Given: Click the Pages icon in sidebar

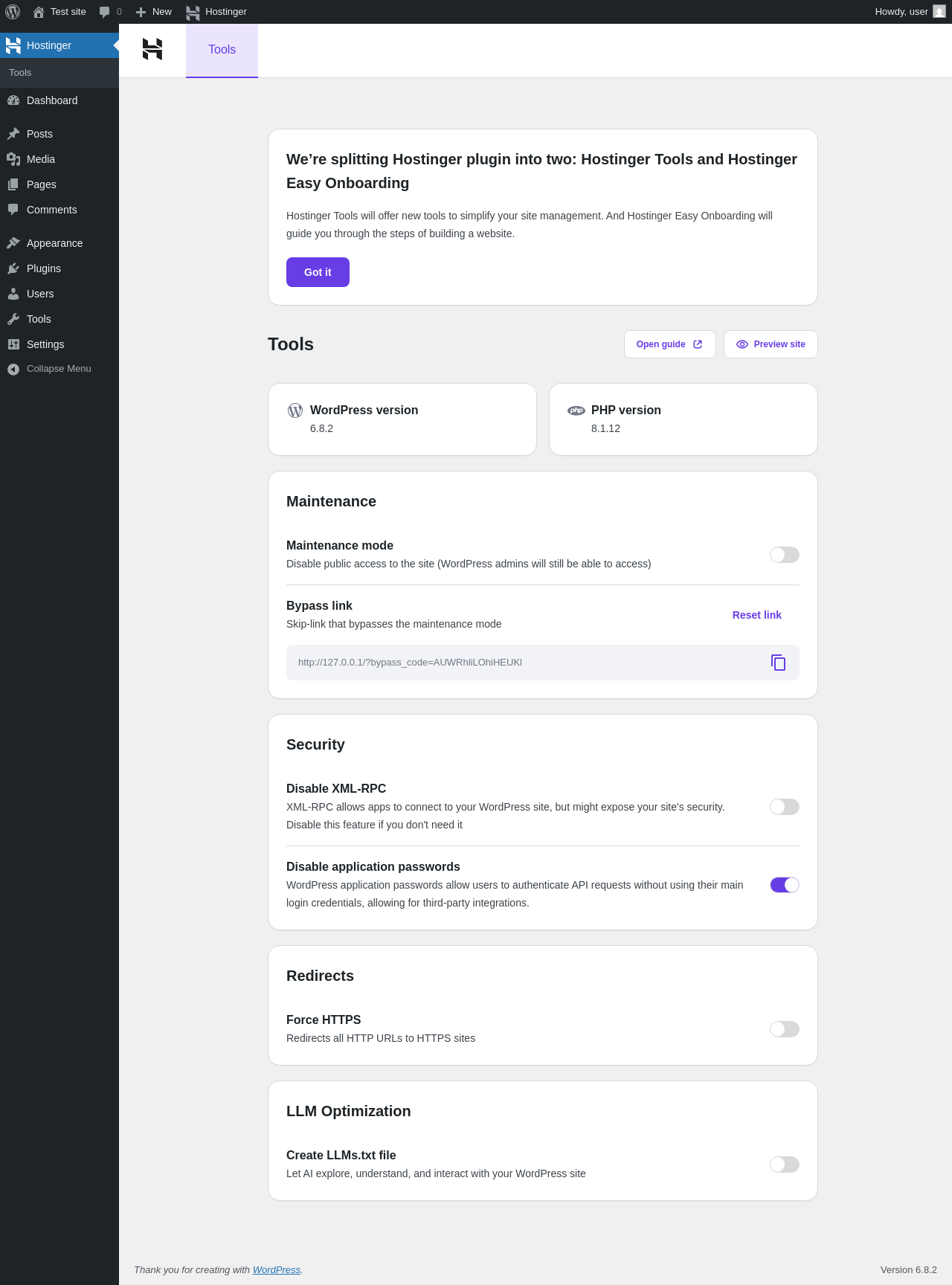Looking at the screenshot, I should point(13,184).
